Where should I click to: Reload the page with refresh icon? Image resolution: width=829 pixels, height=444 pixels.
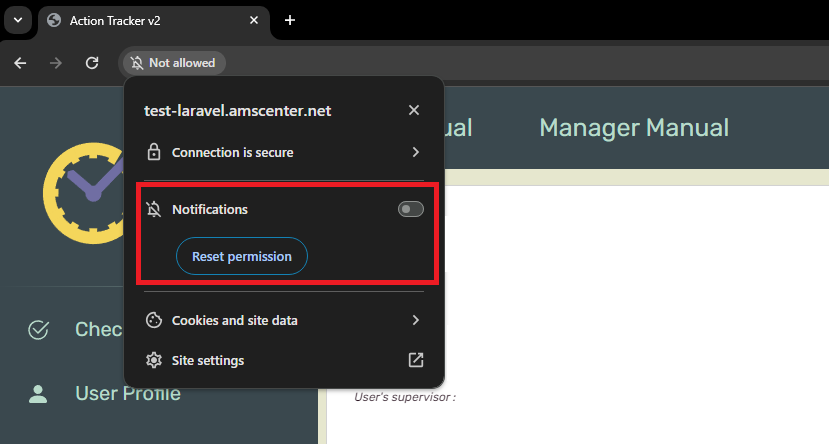click(x=92, y=63)
